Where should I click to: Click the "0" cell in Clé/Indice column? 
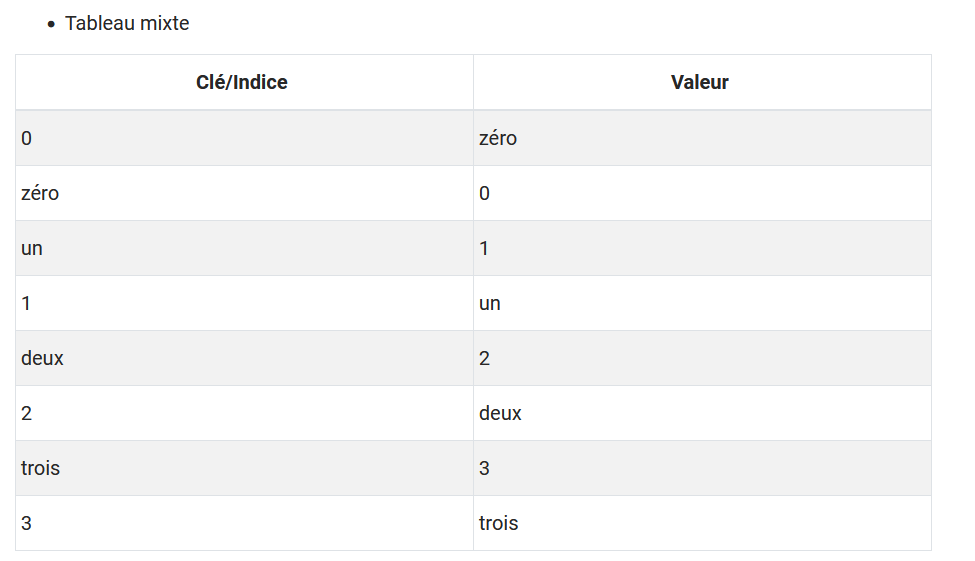pyautogui.click(x=27, y=138)
